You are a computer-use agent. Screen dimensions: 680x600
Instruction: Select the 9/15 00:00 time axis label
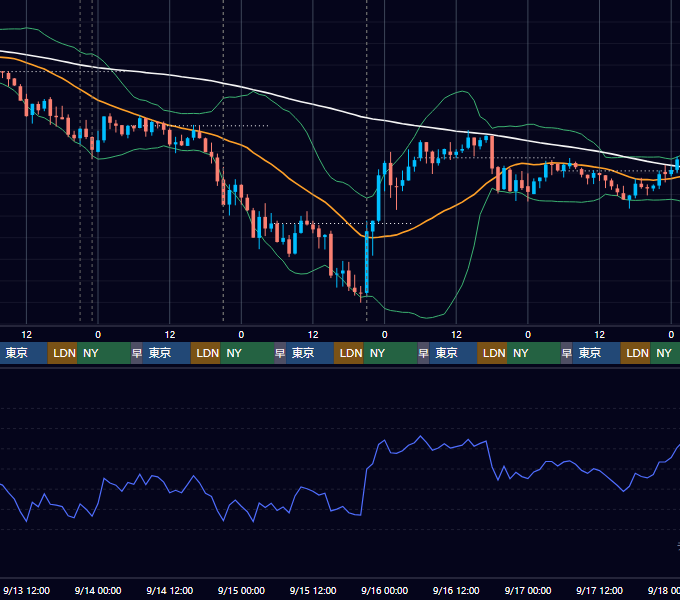click(x=241, y=590)
